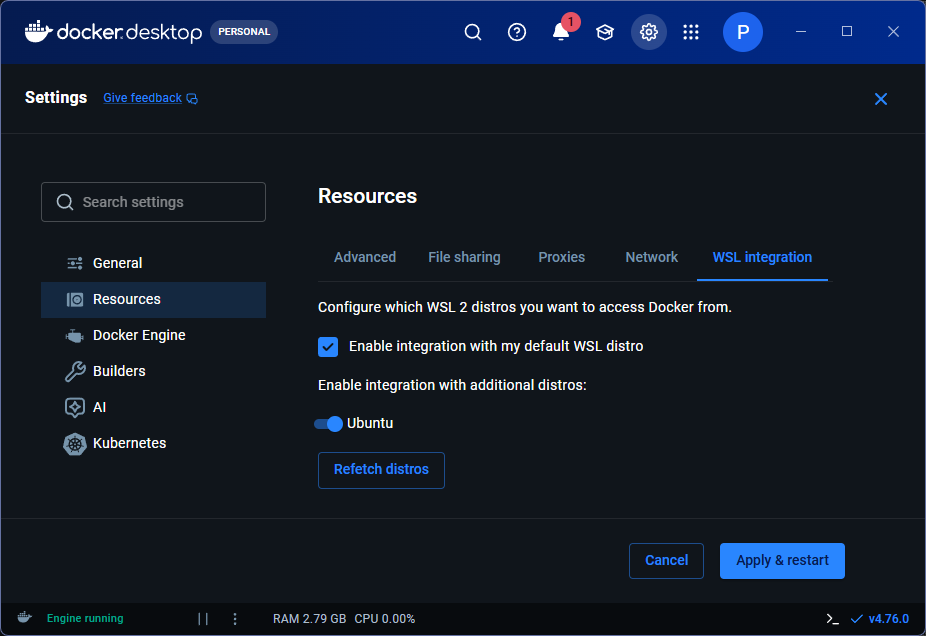Open the search magnifier in the header
The image size is (926, 636).
point(472,32)
